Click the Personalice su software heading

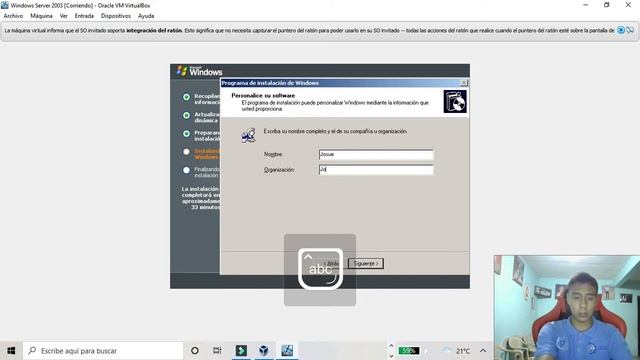[x=263, y=96]
